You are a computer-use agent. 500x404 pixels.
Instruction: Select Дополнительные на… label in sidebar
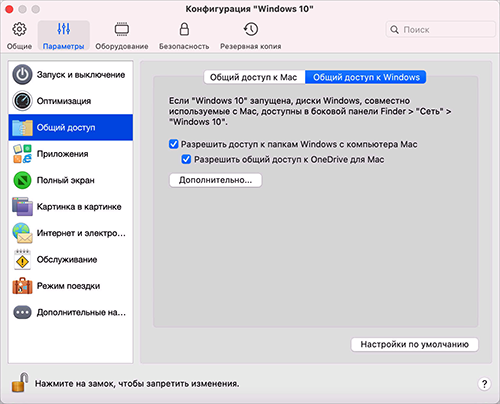coord(81,312)
